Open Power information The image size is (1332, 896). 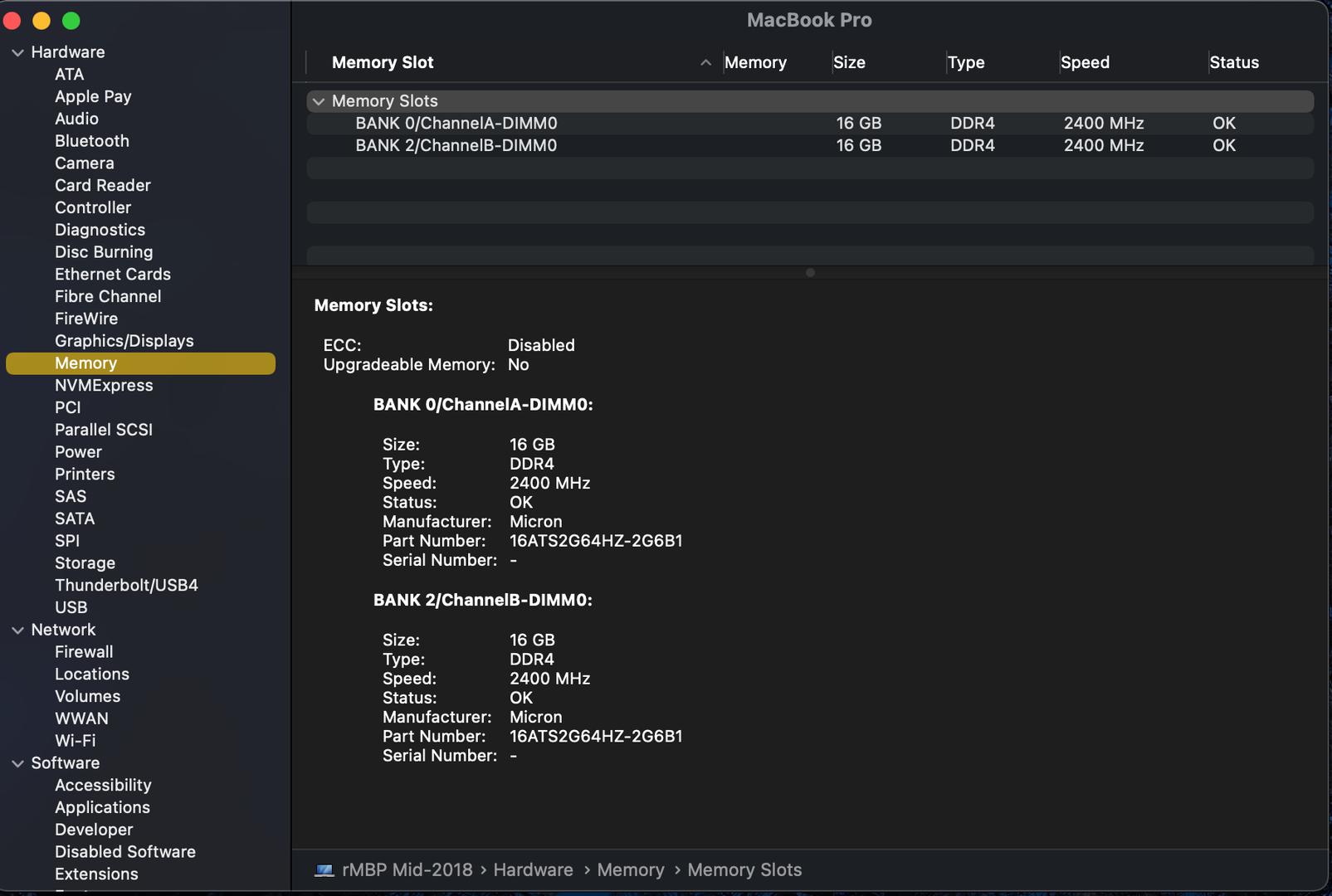pos(78,452)
